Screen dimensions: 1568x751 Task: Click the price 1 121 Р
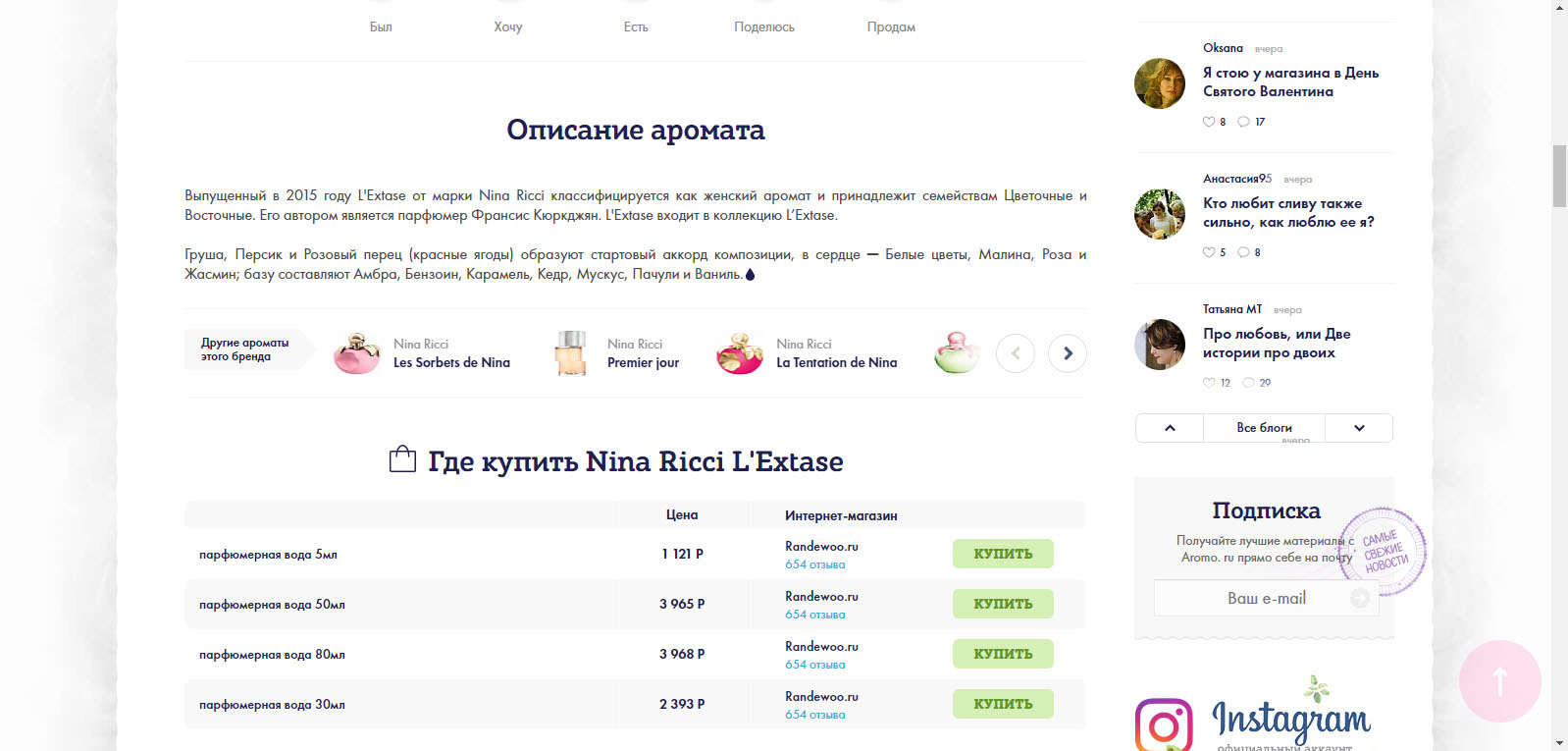[x=682, y=554]
